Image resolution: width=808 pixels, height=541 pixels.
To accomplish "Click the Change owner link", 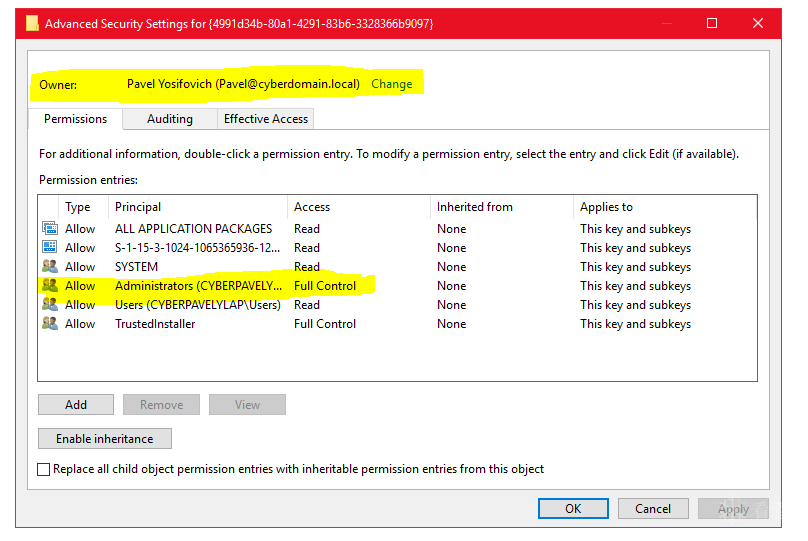I will pos(392,84).
